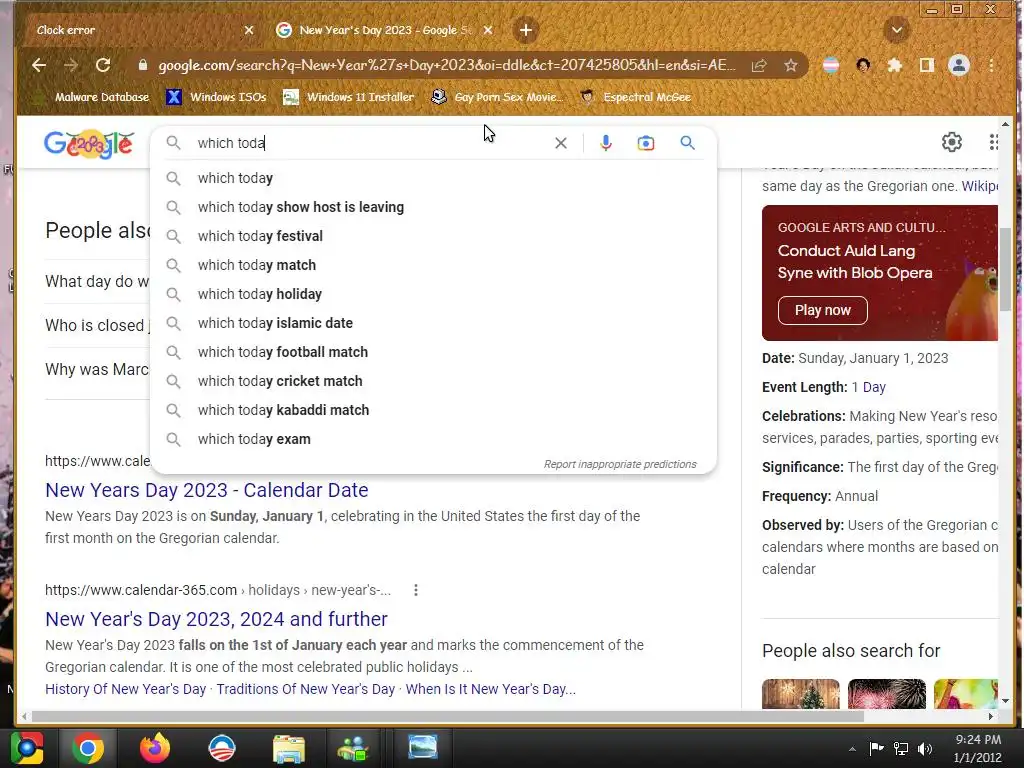Viewport: 1024px width, 768px height.
Task: Choose 'which today islamic date' suggestion
Action: 434,323
